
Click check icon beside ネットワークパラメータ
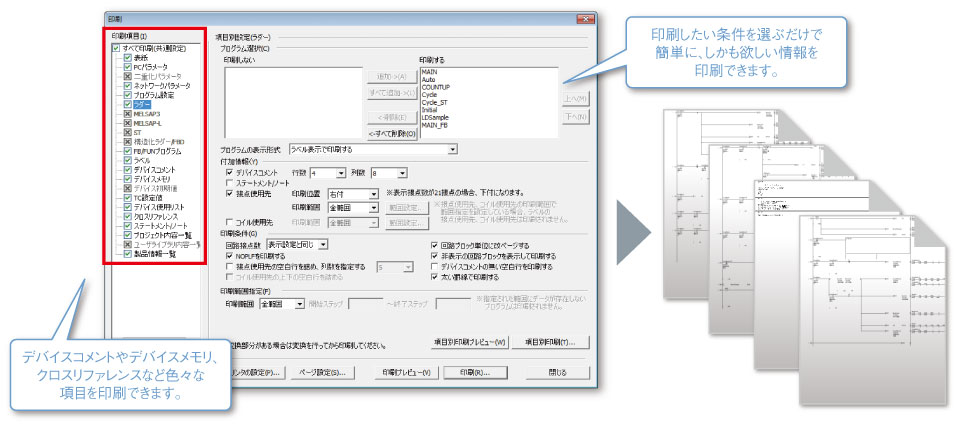click(127, 86)
